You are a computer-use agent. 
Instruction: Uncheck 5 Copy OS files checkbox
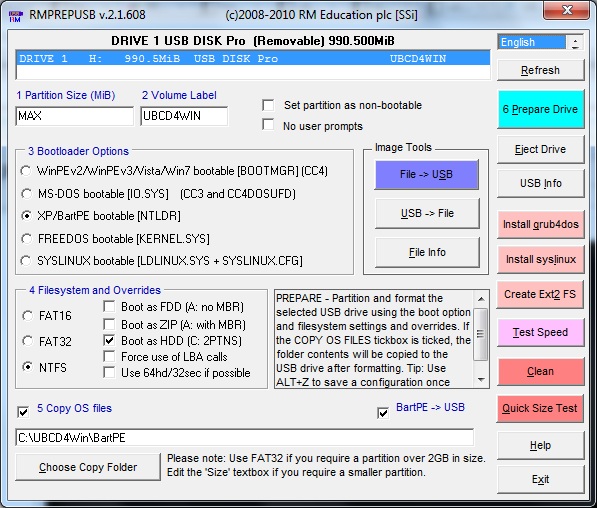coord(23,412)
